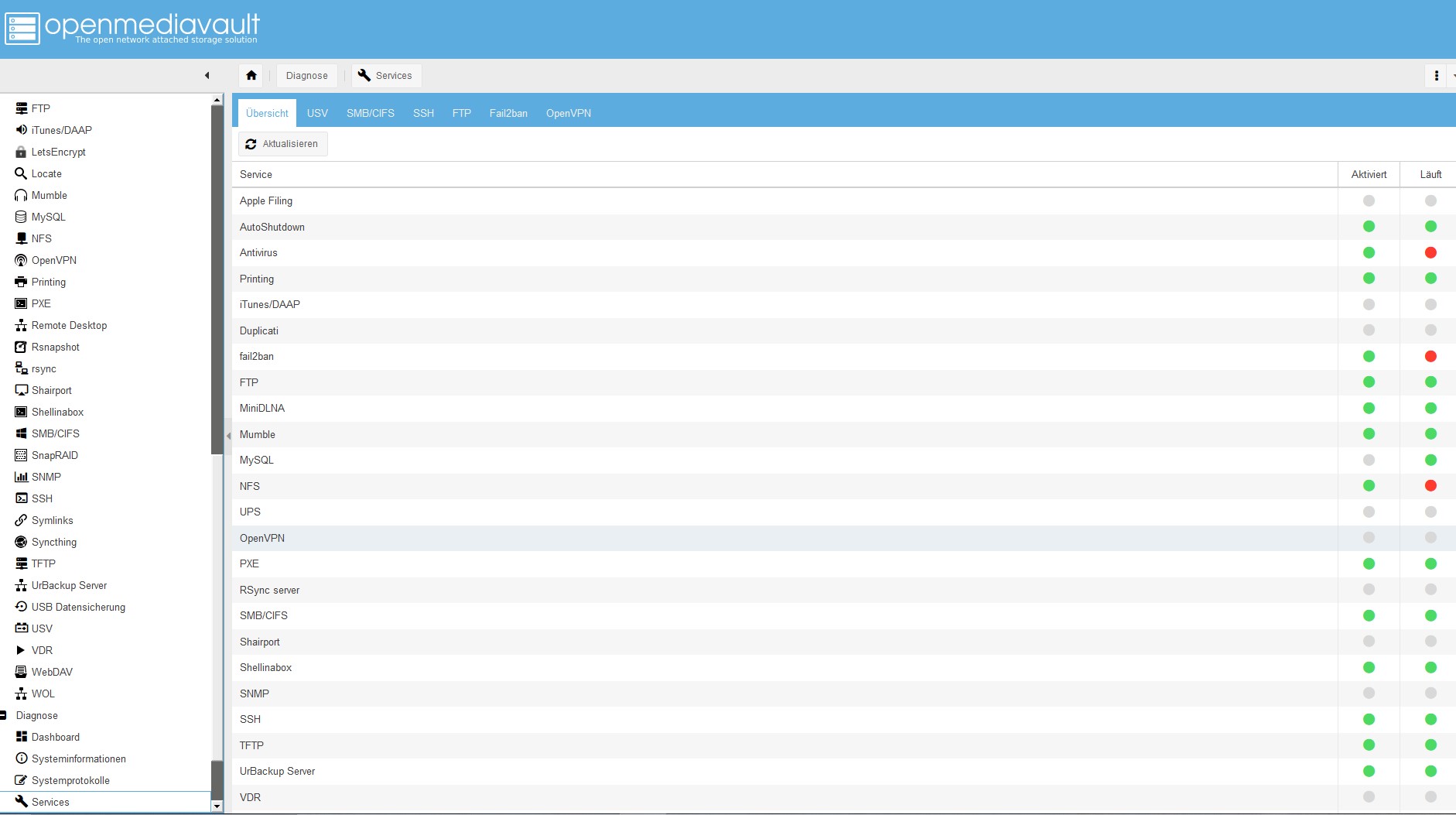Sort by the Läuft column header
This screenshot has height=815, width=1456.
click(x=1430, y=174)
